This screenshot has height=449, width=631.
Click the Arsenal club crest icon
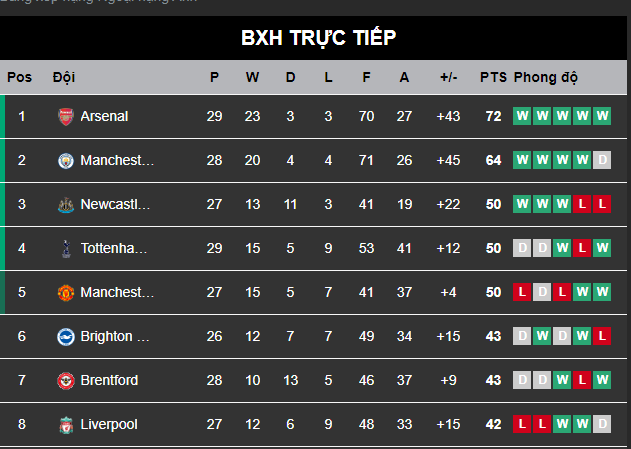tap(66, 117)
